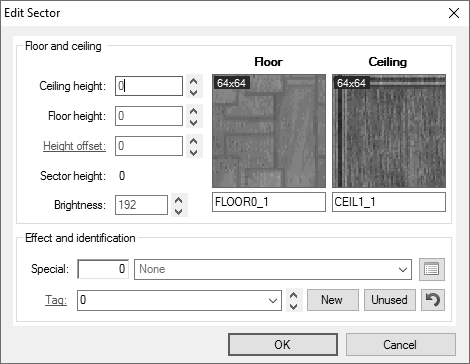Open the Tag combo box dropdown arrow
The width and height of the screenshot is (470, 364).
pos(273,300)
